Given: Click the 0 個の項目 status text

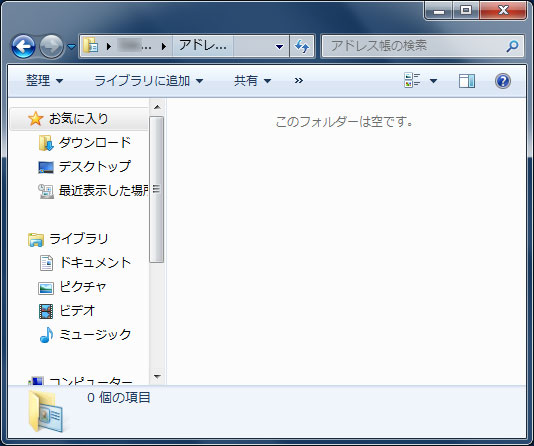Looking at the screenshot, I should (x=119, y=397).
